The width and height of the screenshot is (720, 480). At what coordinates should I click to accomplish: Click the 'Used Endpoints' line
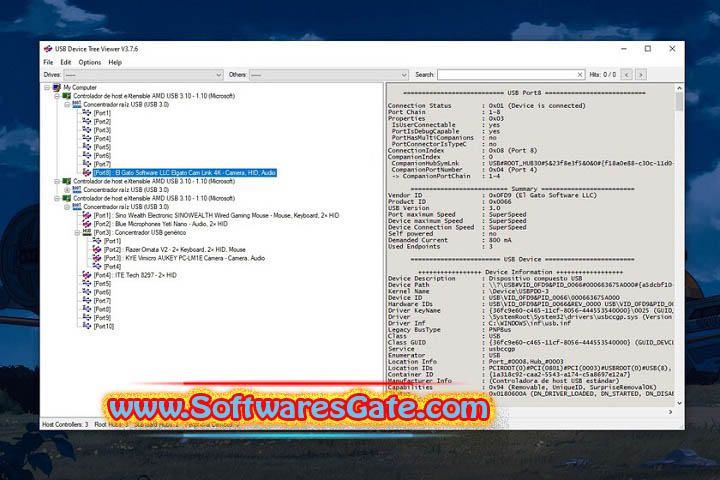point(440,247)
